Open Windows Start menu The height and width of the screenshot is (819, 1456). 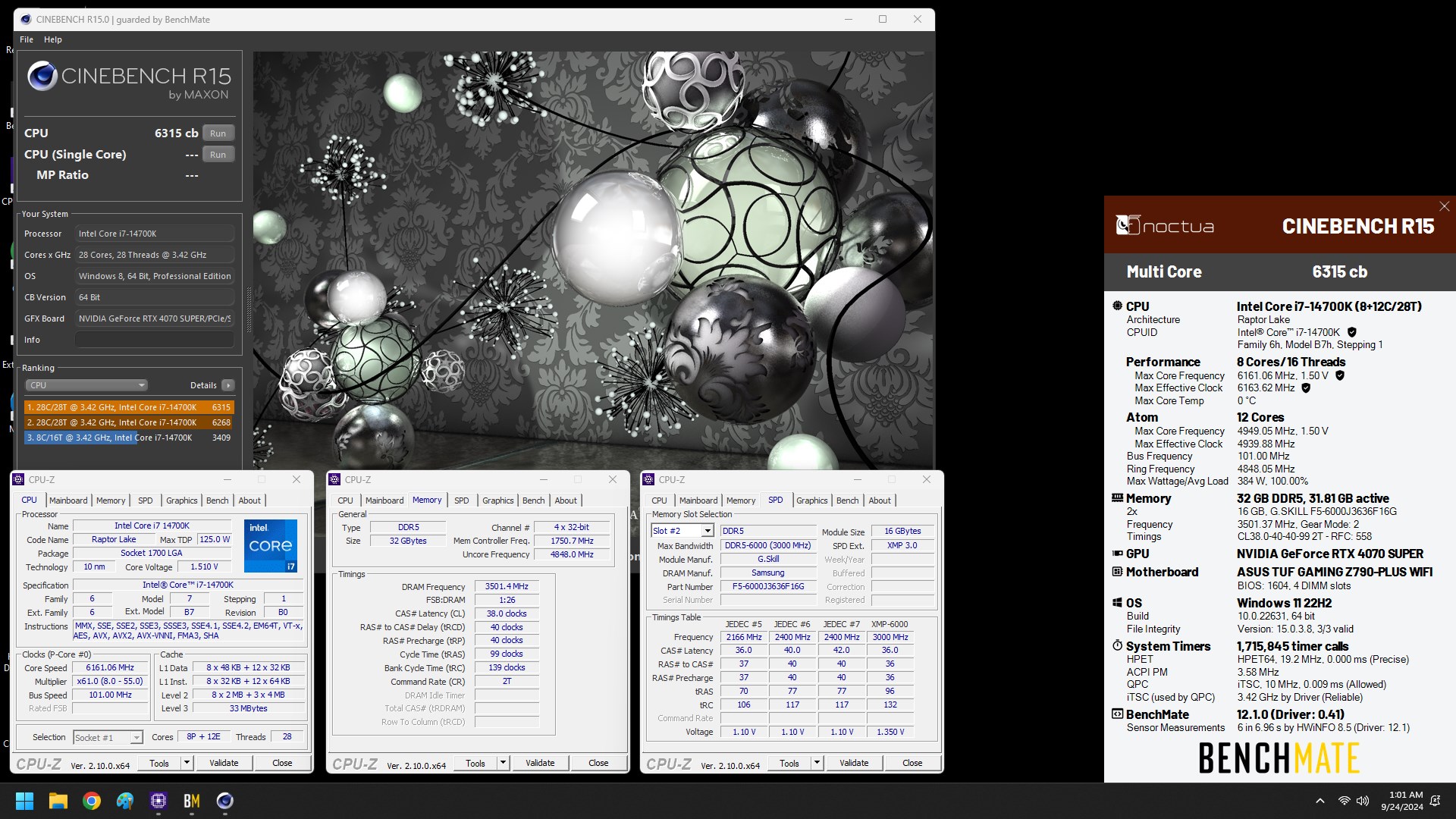24,801
